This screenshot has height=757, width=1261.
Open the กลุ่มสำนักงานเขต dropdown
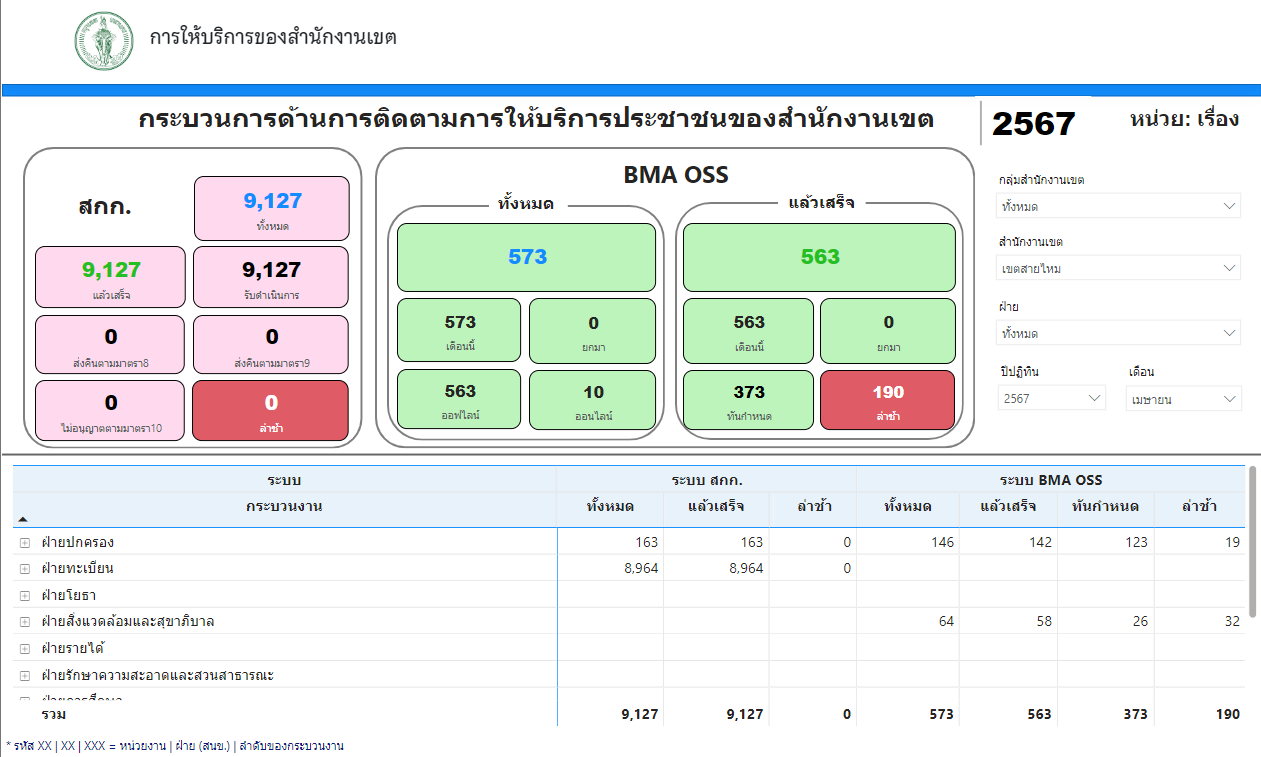click(x=1119, y=206)
